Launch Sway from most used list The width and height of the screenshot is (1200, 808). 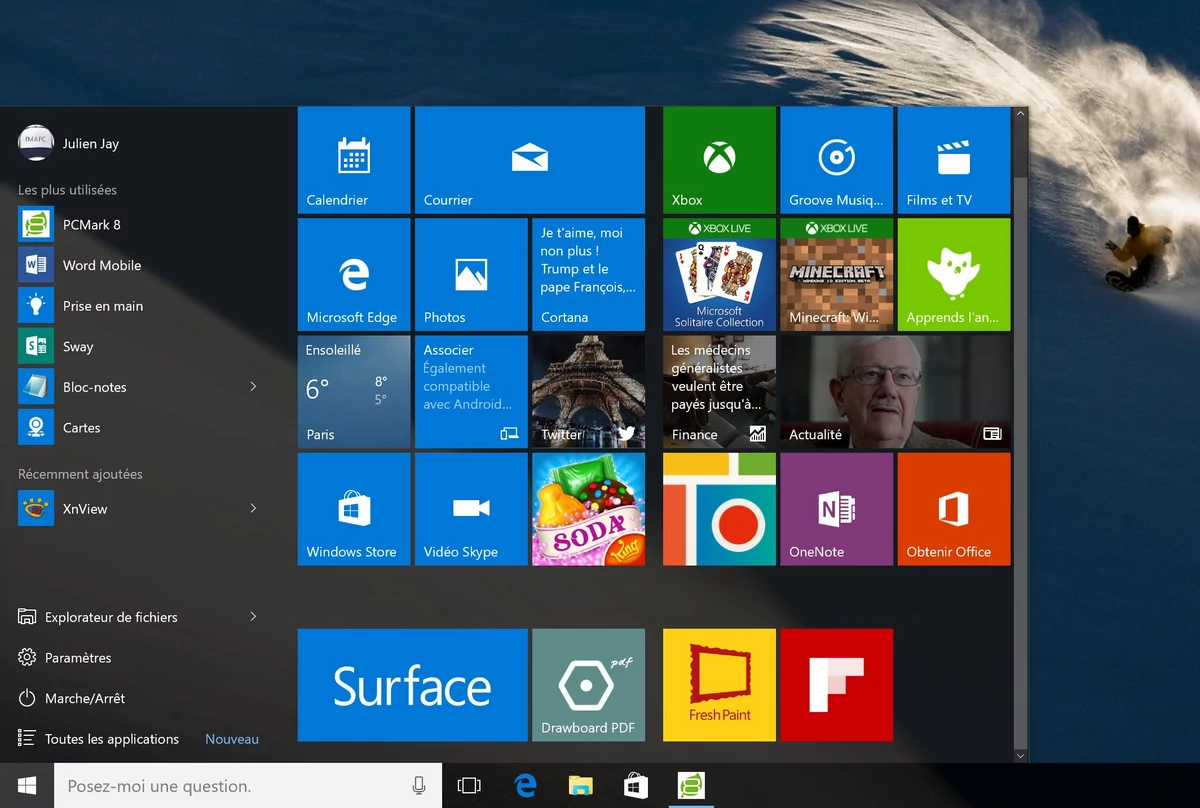coord(140,346)
